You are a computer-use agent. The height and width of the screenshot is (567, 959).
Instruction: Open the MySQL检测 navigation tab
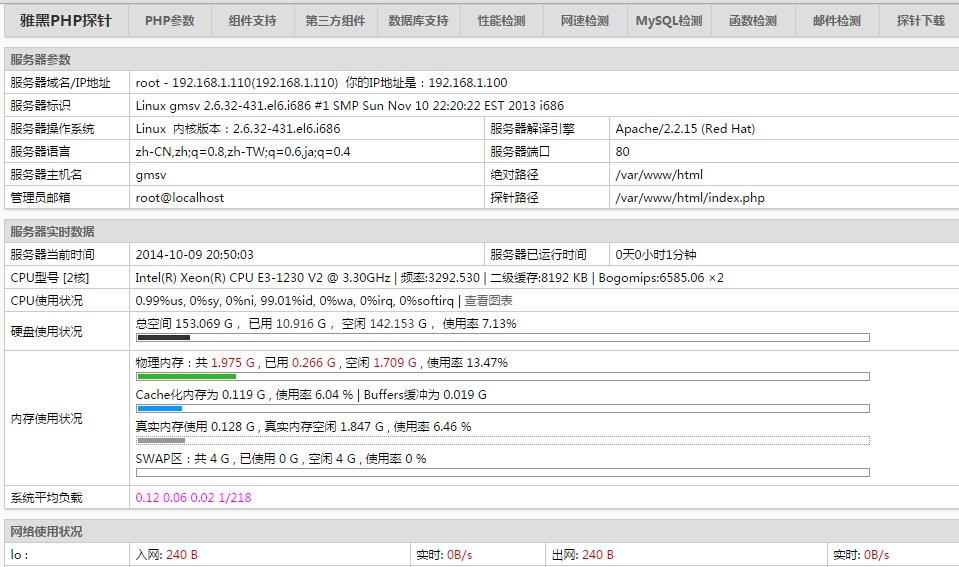tap(668, 21)
